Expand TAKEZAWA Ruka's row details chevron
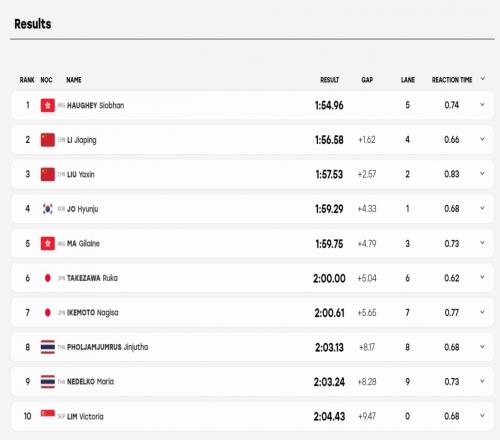 [482, 277]
